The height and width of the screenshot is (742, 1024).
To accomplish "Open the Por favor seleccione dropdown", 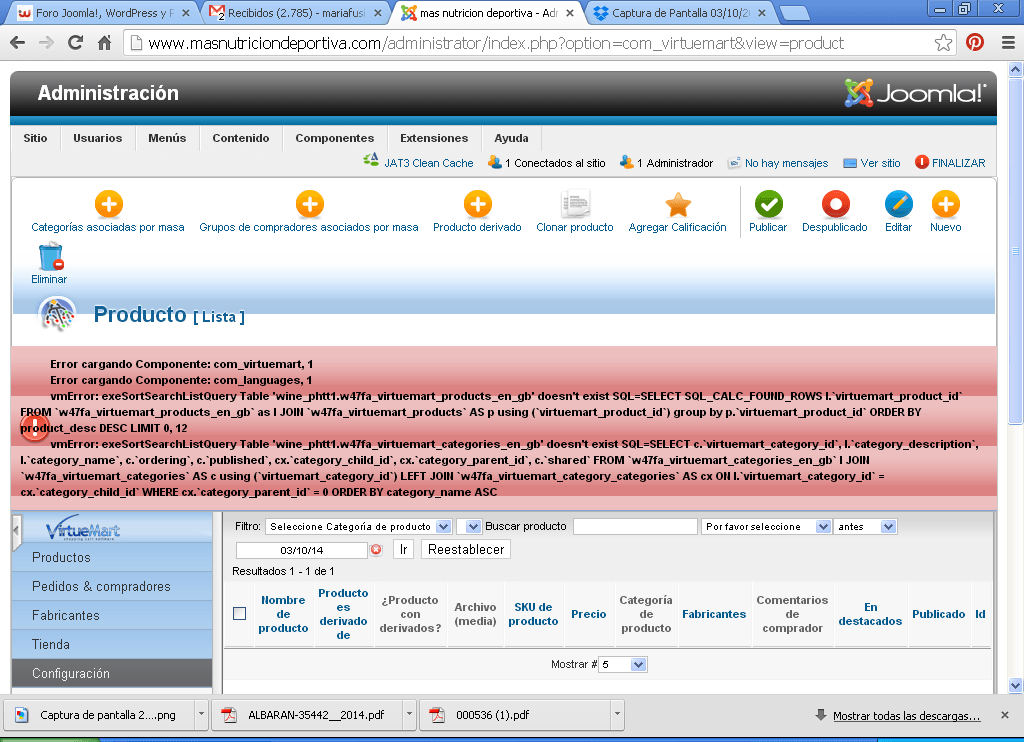I will [x=766, y=526].
